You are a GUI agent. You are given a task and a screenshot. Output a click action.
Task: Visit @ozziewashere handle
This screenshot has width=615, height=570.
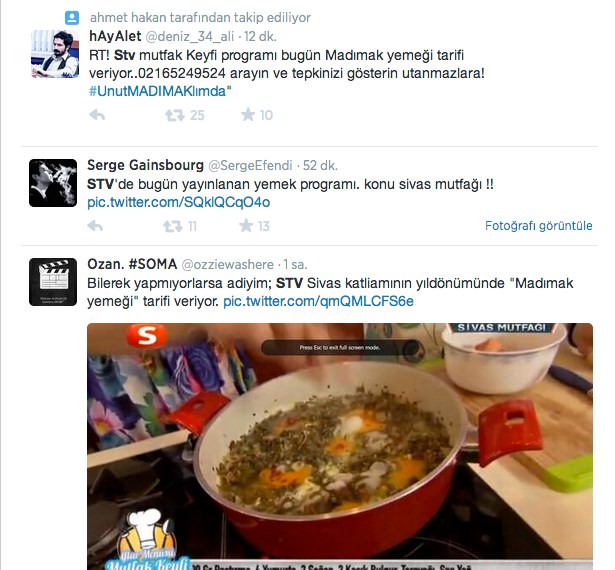click(x=227, y=264)
